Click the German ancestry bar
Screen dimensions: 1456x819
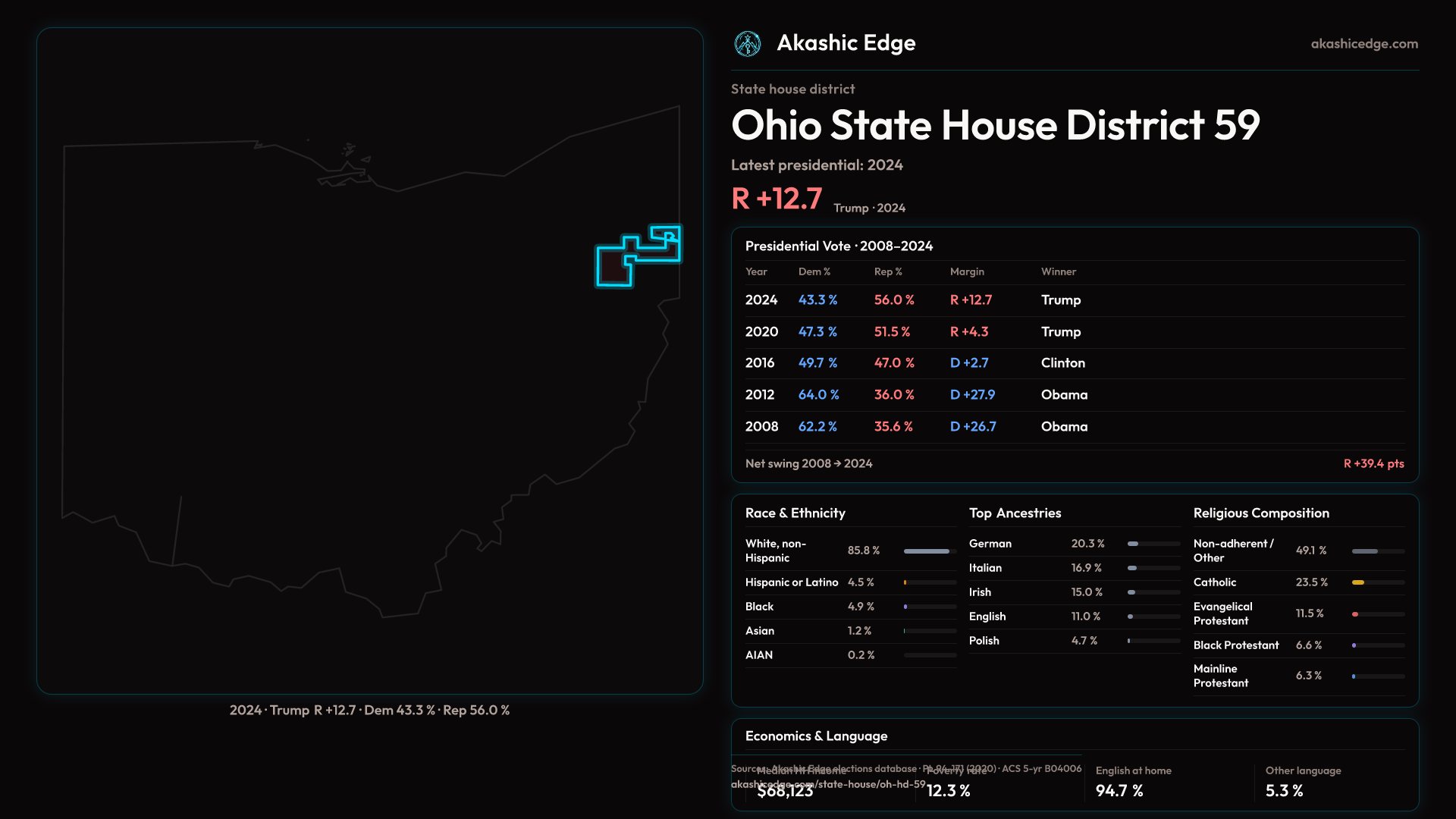click(1134, 544)
